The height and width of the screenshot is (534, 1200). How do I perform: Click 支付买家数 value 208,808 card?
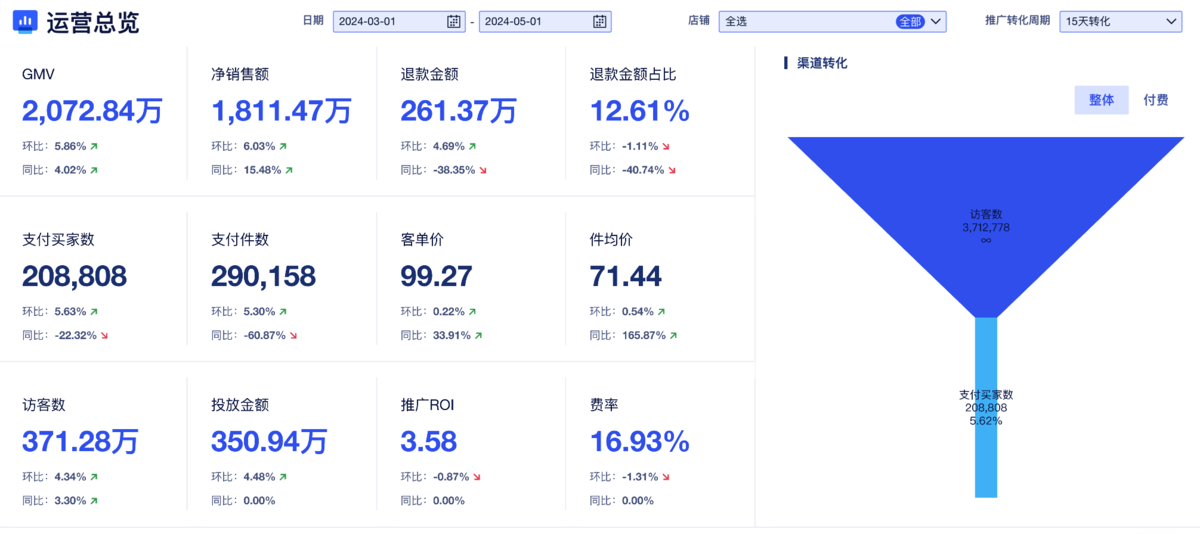[74, 276]
